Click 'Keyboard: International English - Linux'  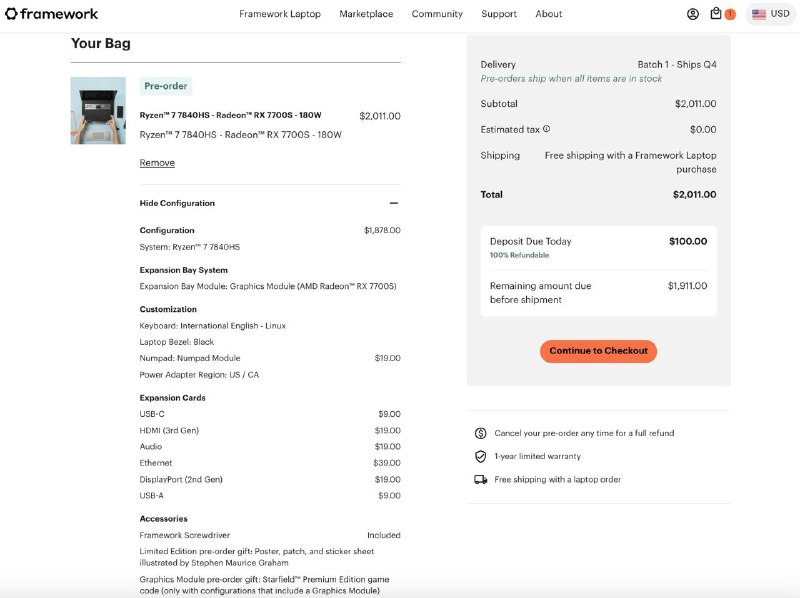coord(212,326)
